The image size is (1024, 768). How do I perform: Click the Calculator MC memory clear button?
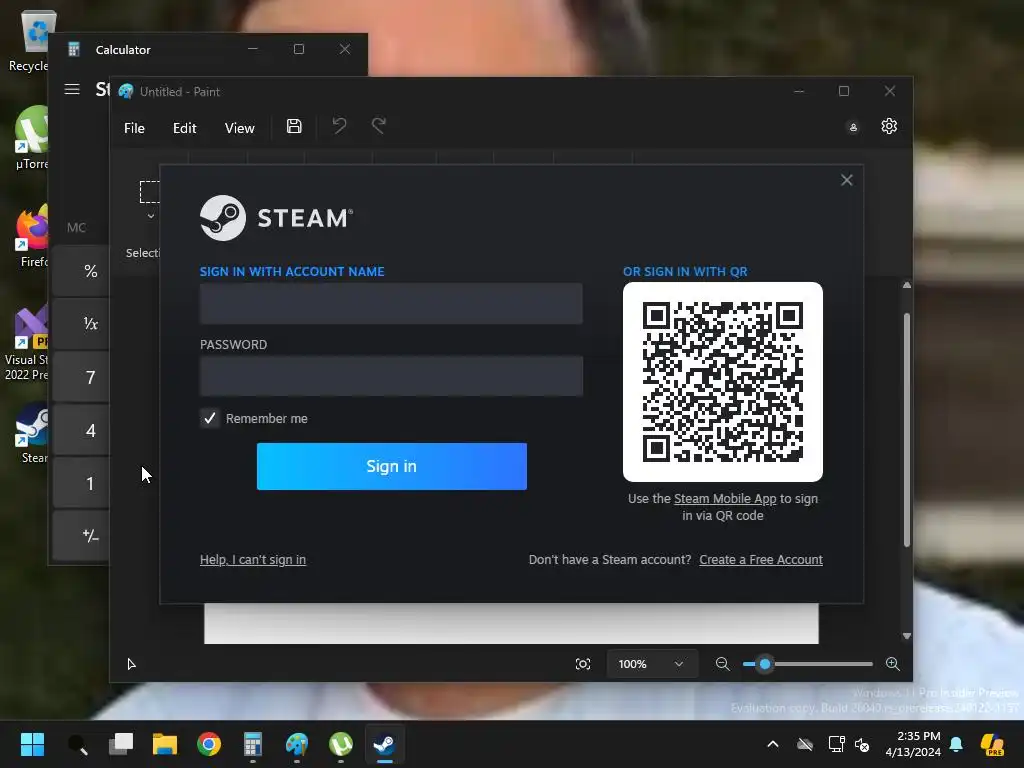click(x=76, y=227)
